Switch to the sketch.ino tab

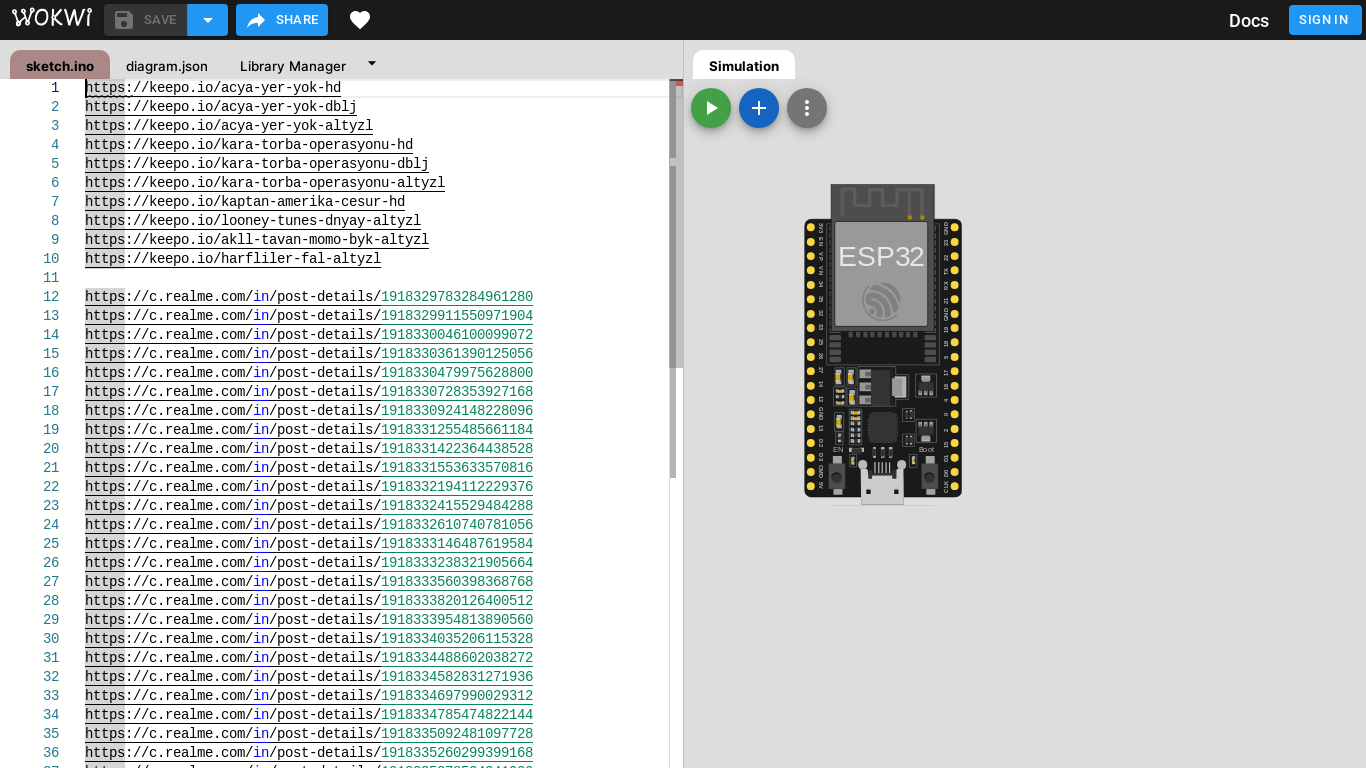[60, 66]
